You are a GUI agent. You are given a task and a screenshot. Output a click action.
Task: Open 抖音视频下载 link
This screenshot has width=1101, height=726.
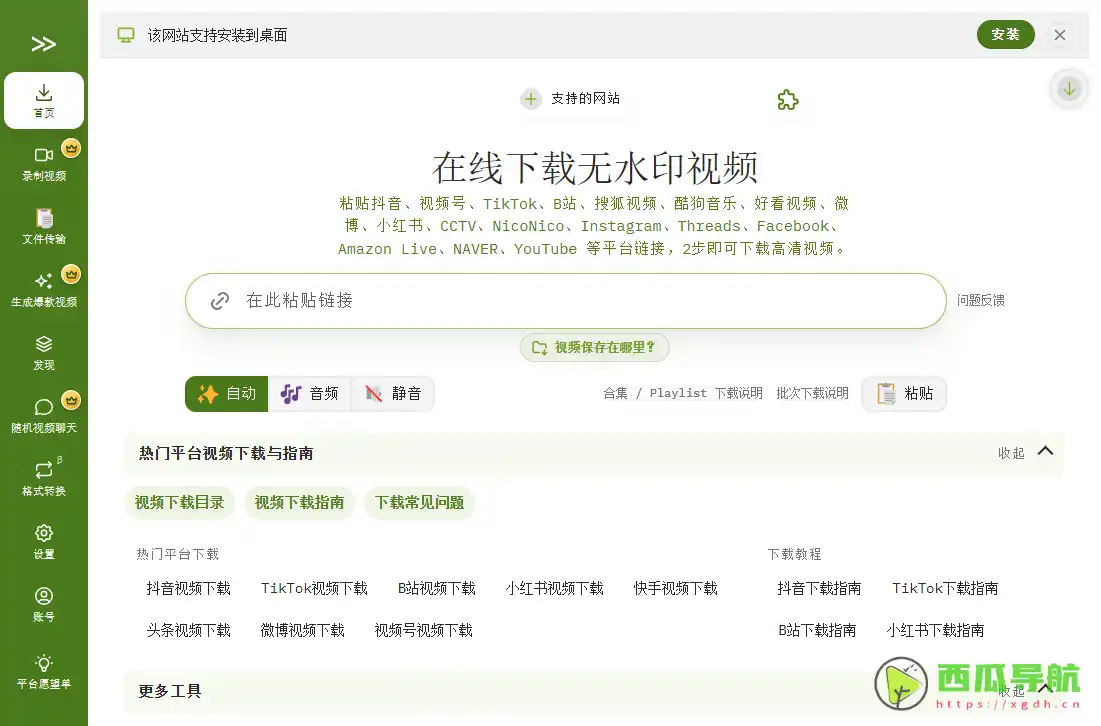click(188, 588)
